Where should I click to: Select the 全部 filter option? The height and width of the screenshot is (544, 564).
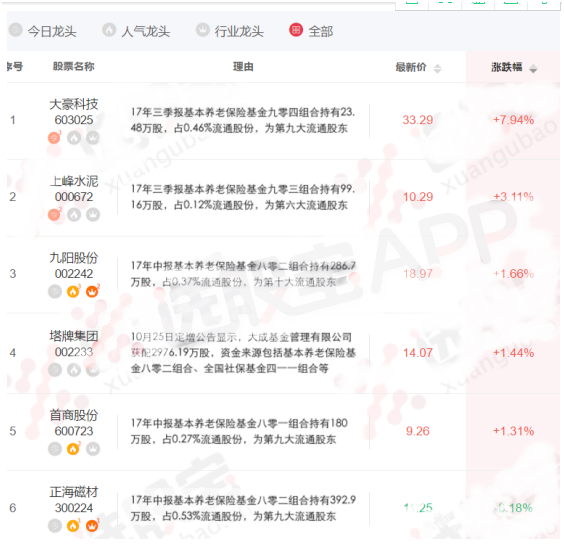coord(311,31)
